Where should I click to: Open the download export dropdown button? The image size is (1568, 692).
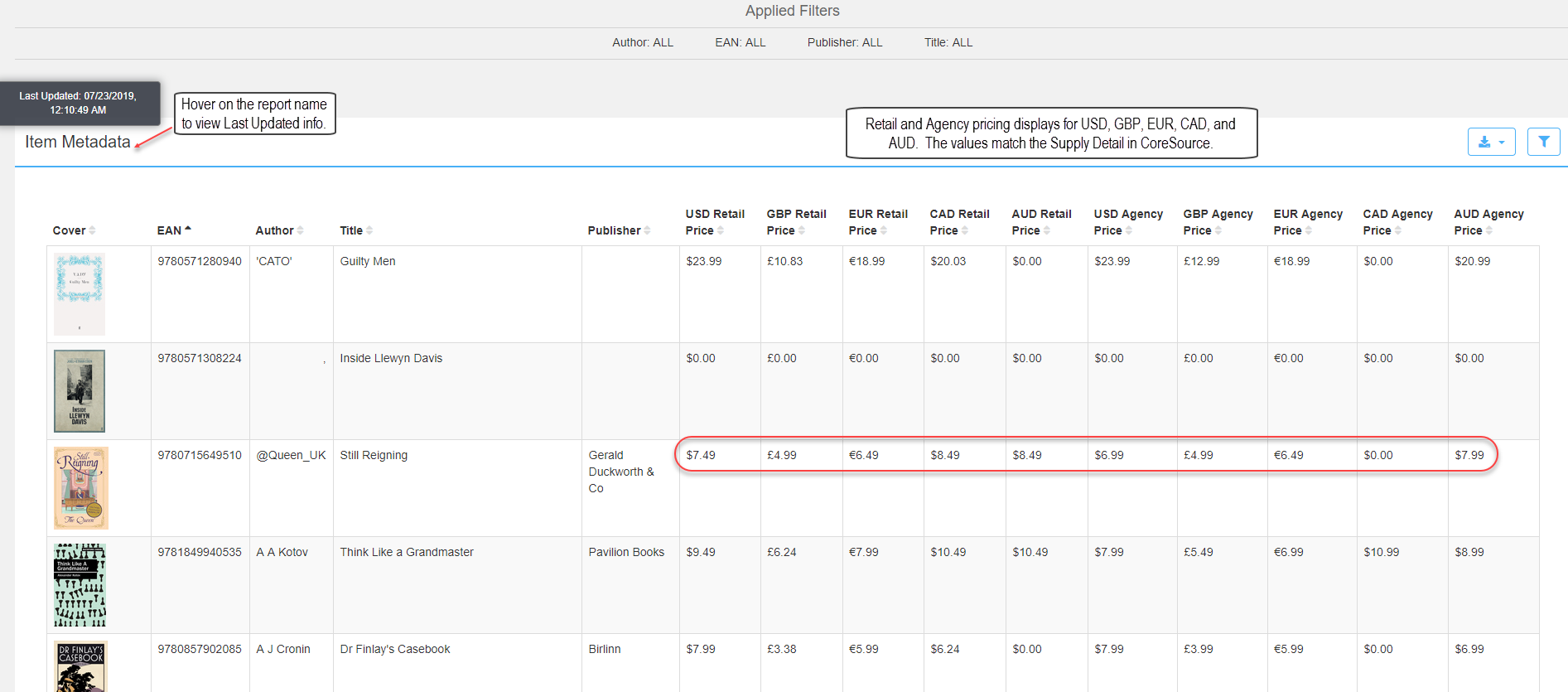(x=1491, y=142)
